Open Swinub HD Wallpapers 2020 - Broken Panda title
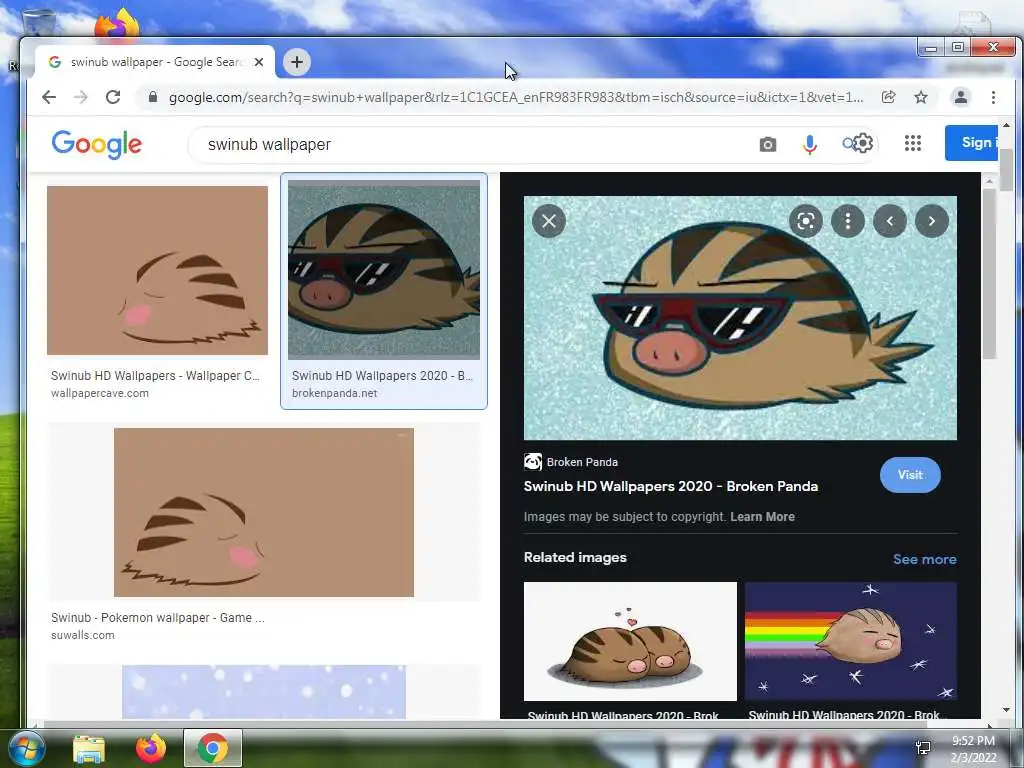Screen dimensions: 1024x768 [x=671, y=486]
